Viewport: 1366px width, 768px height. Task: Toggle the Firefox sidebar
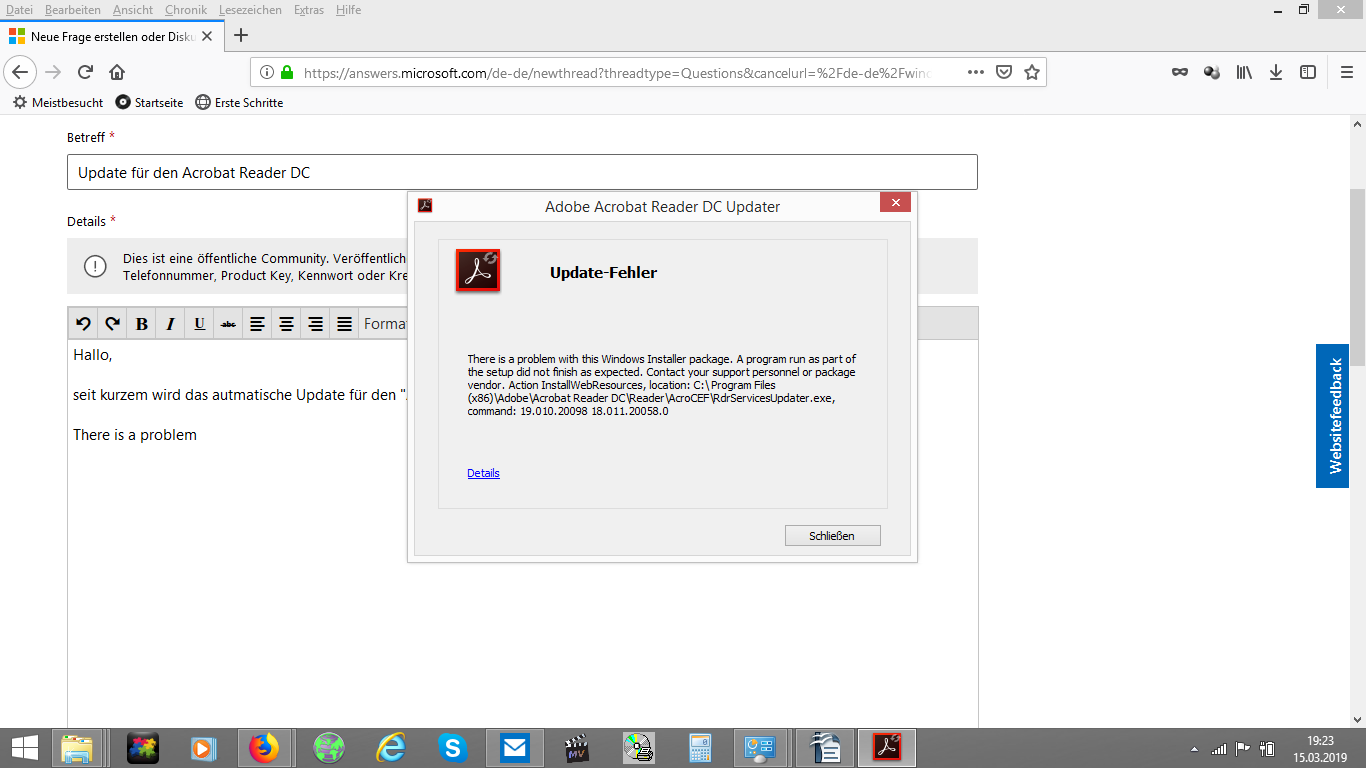point(1308,72)
